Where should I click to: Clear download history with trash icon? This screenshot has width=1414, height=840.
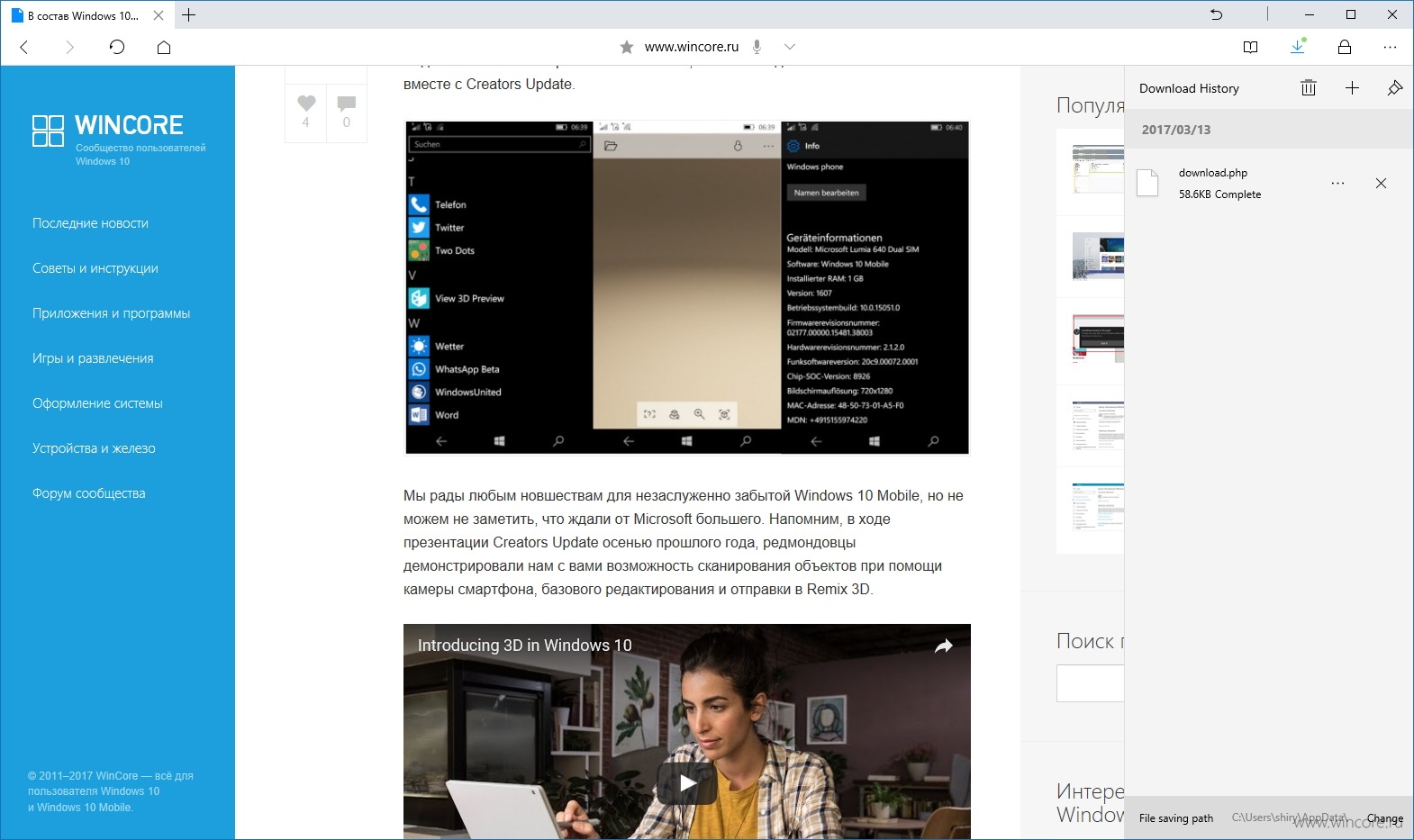[1309, 87]
